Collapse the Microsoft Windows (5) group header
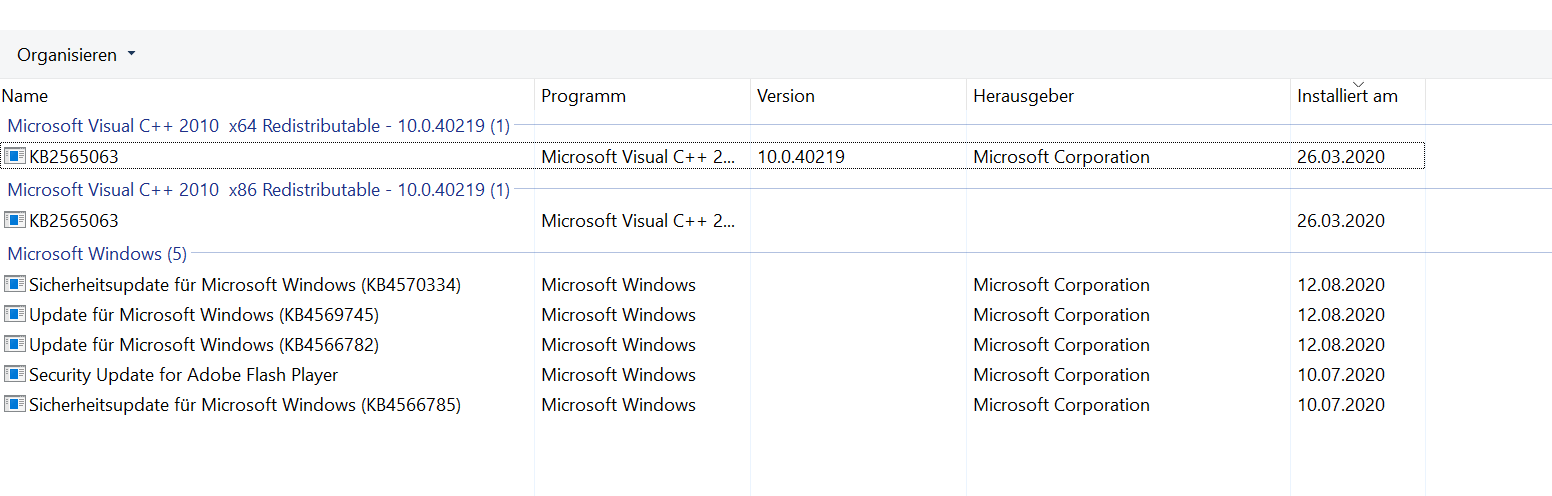 [x=96, y=254]
